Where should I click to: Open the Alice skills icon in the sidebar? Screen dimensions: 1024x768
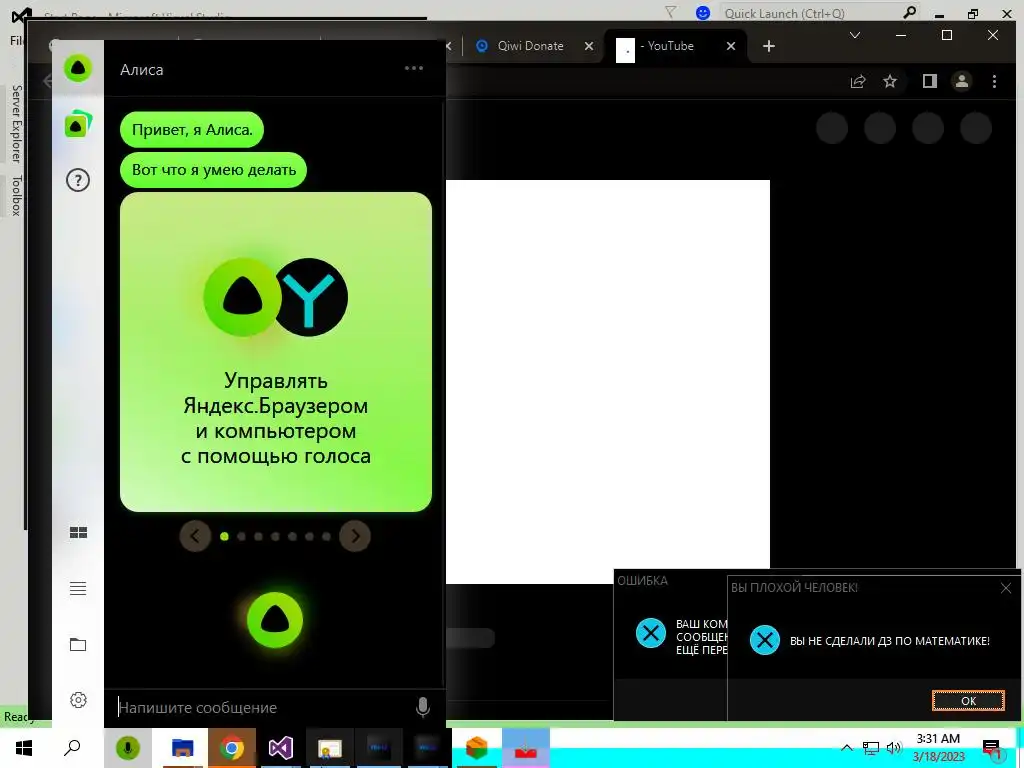[78, 124]
